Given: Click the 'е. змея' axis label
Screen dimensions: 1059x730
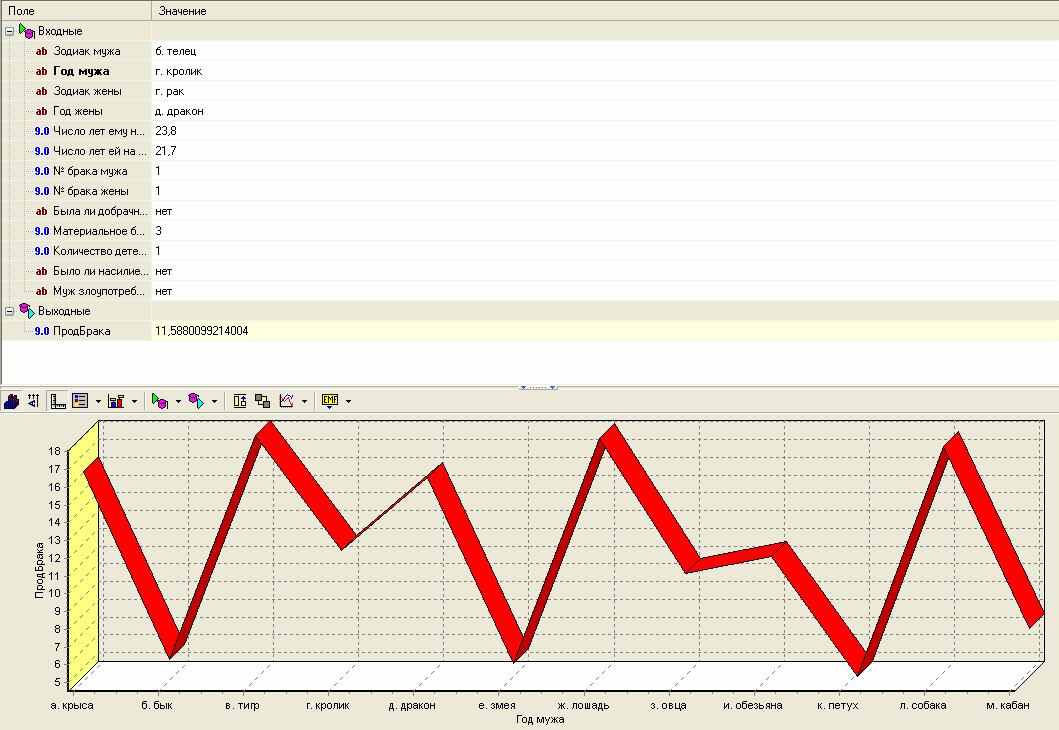Looking at the screenshot, I should pyautogui.click(x=496, y=706).
